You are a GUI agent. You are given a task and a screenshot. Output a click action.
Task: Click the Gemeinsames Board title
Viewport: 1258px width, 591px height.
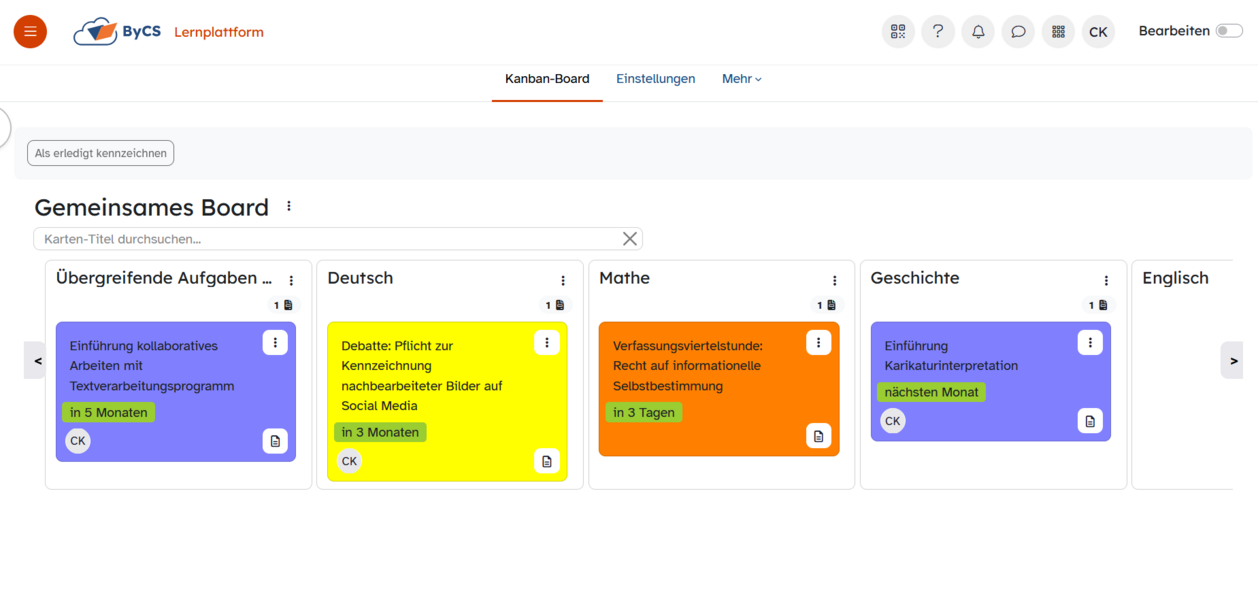coord(152,207)
